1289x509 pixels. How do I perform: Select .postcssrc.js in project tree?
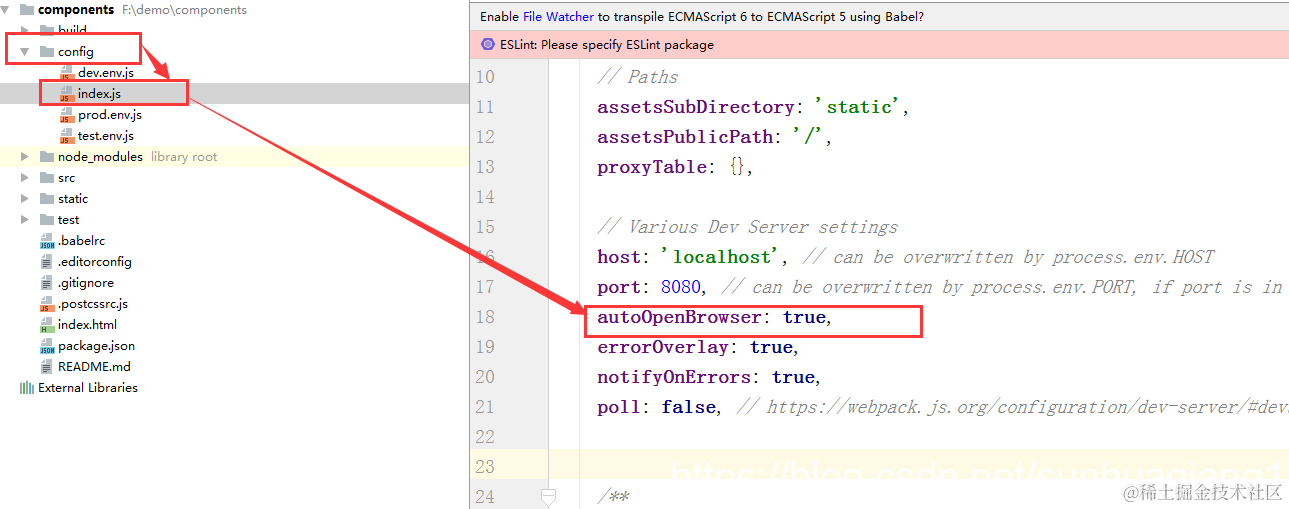tap(93, 304)
